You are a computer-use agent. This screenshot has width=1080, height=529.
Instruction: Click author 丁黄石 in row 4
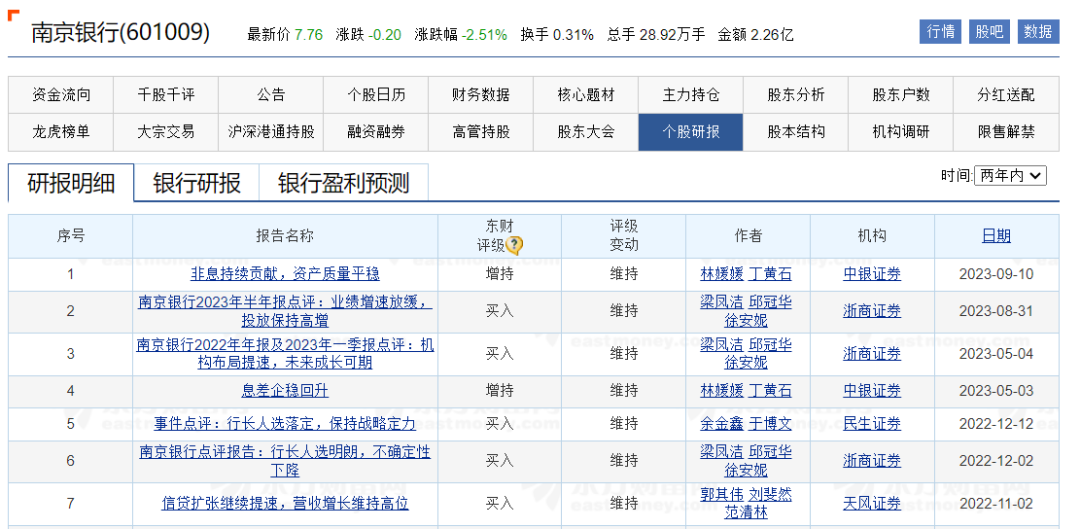770,391
